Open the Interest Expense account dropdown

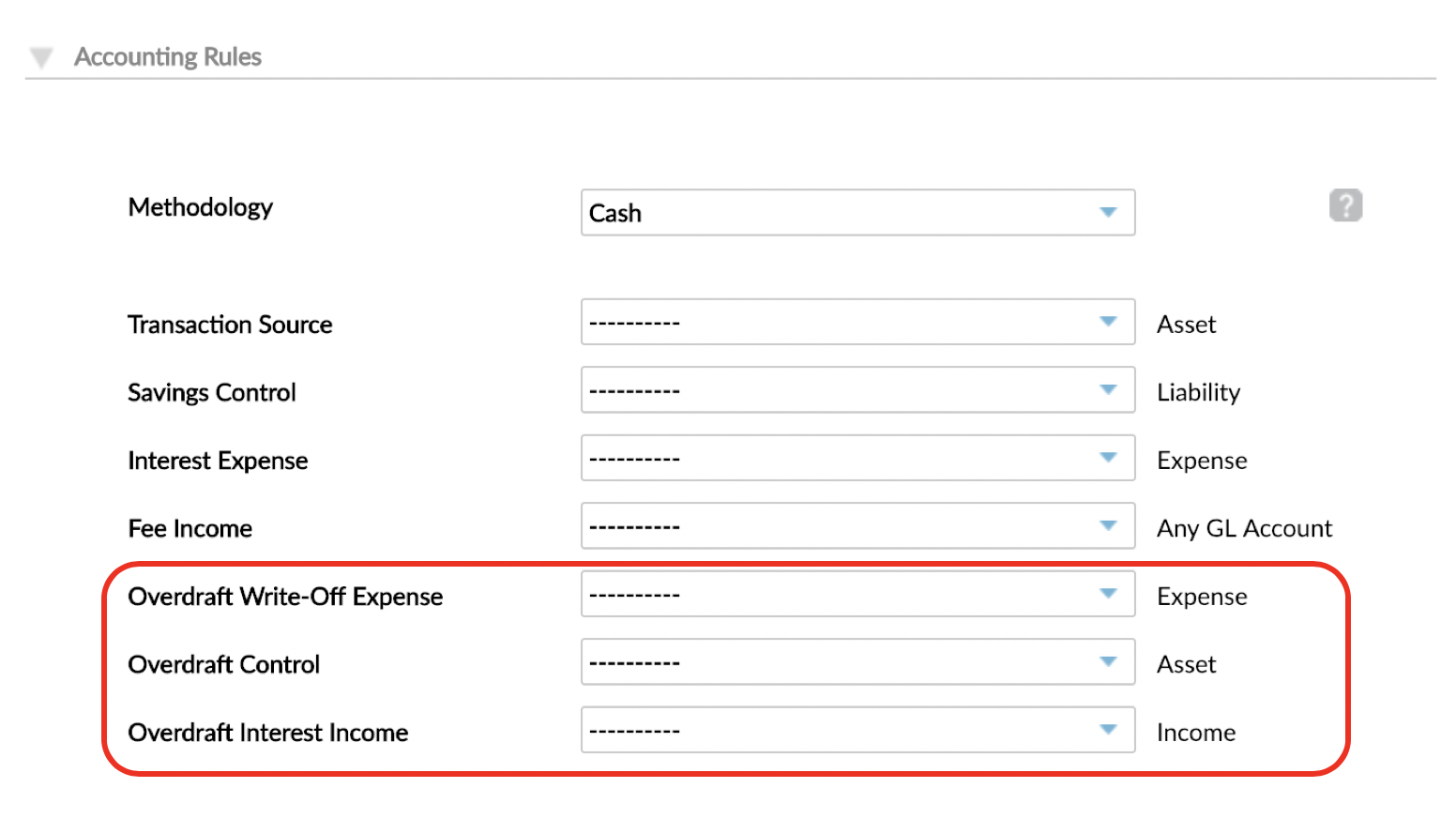857,458
